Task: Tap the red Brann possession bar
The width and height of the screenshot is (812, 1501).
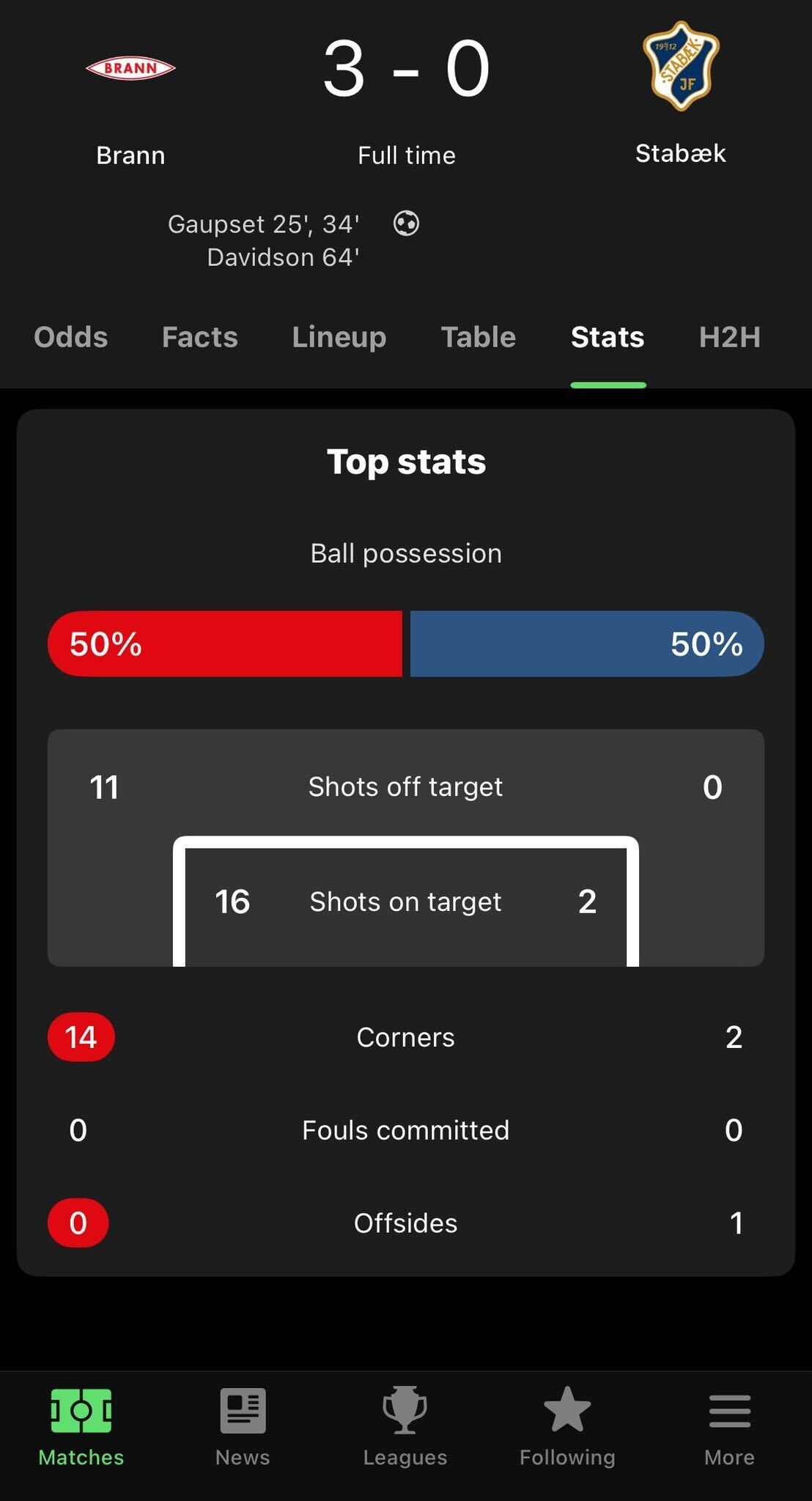Action: pos(225,643)
